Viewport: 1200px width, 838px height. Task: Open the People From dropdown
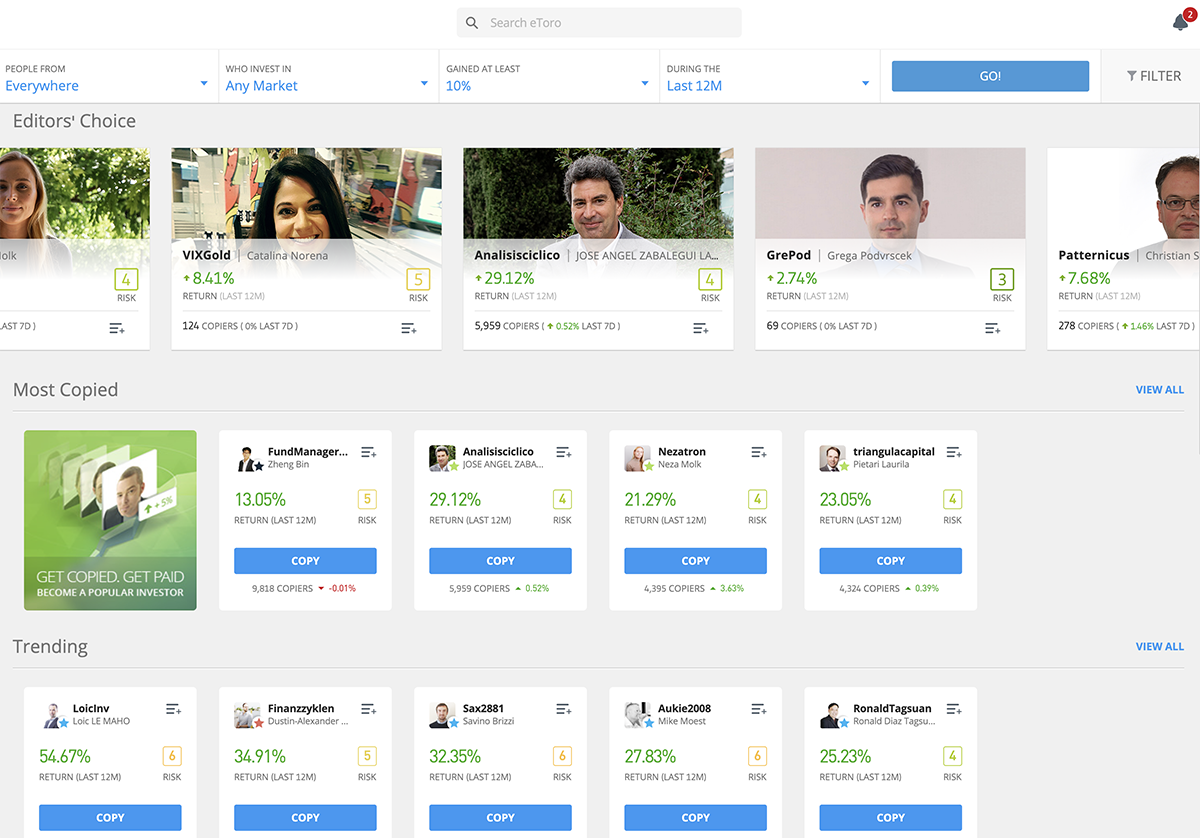click(108, 77)
